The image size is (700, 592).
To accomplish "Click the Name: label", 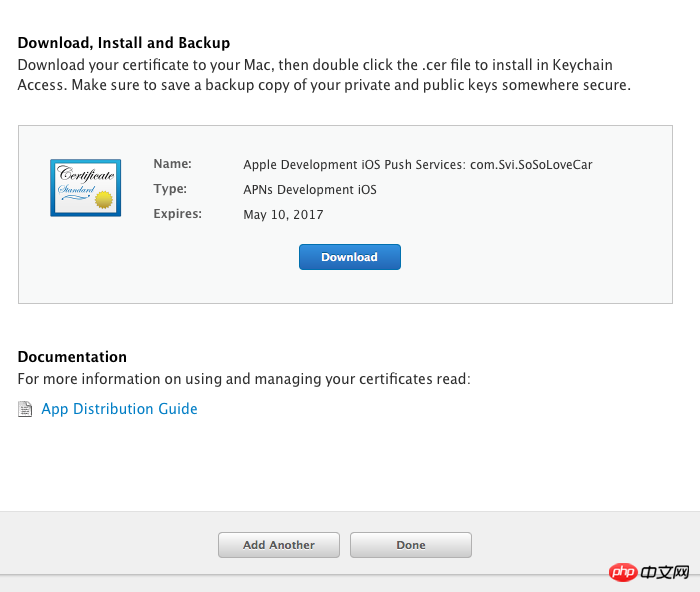I will click(x=172, y=164).
